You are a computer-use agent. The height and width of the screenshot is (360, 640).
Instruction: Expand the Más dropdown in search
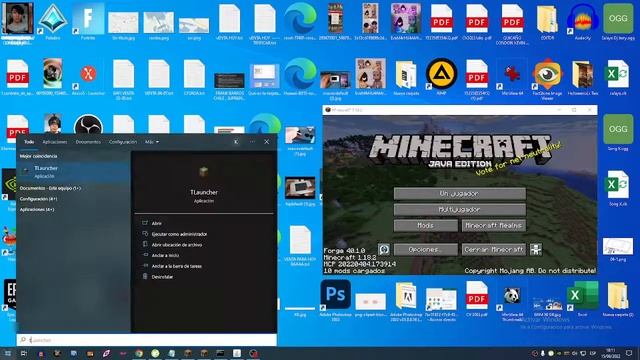[152, 142]
